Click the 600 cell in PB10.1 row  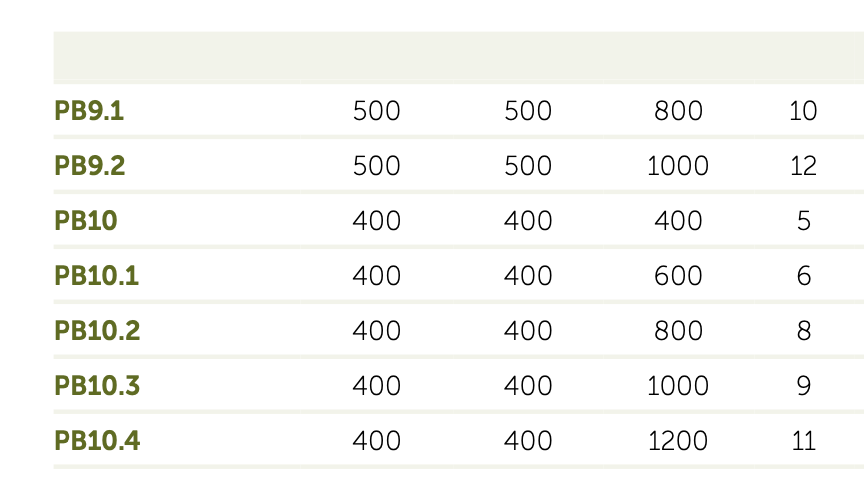point(678,275)
